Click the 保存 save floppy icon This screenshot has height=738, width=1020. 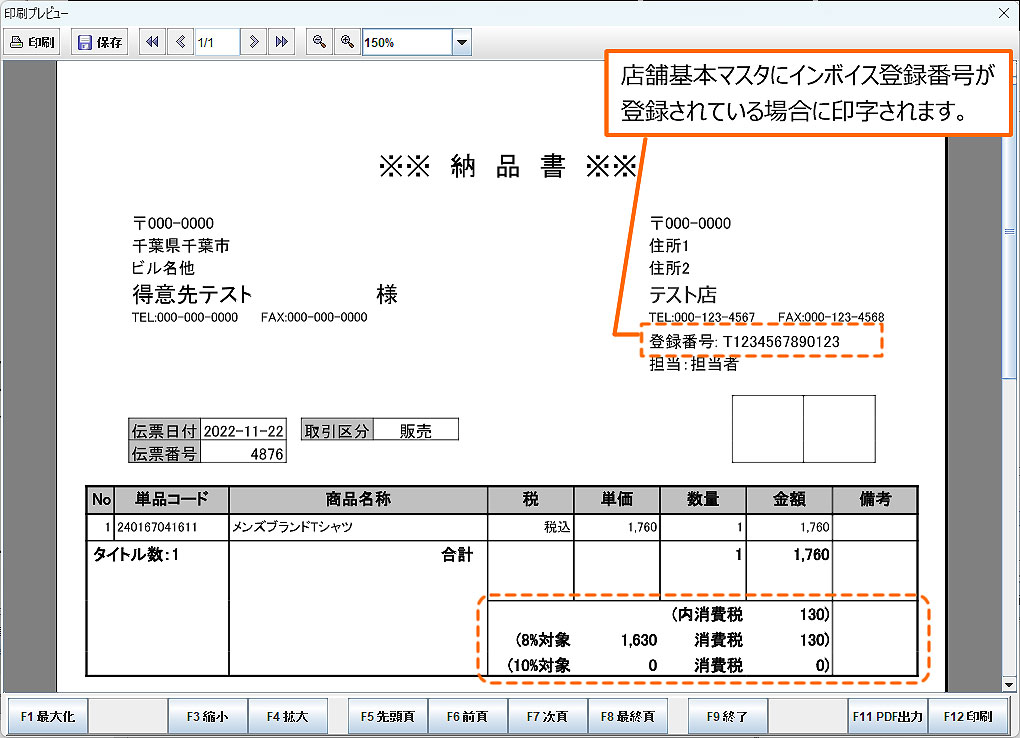[99, 43]
